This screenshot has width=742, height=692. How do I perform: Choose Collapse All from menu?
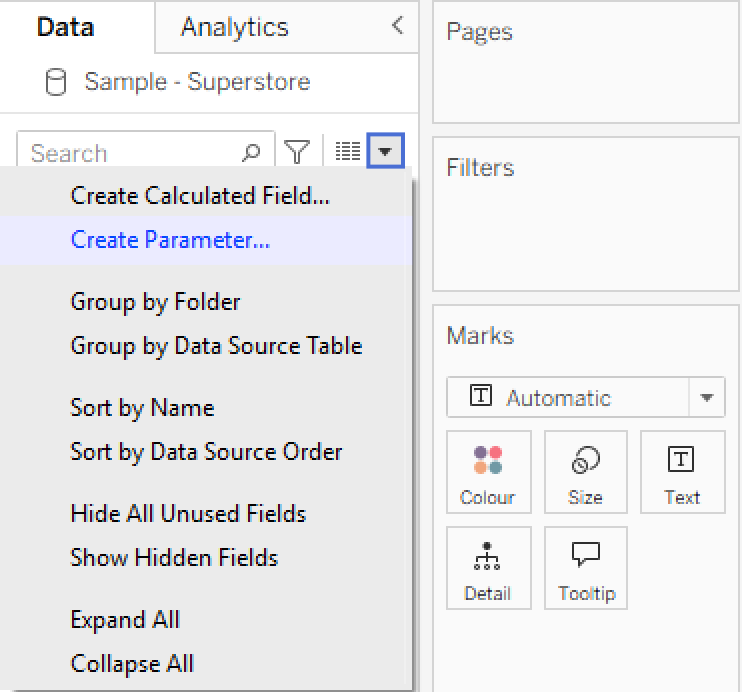[x=132, y=664]
